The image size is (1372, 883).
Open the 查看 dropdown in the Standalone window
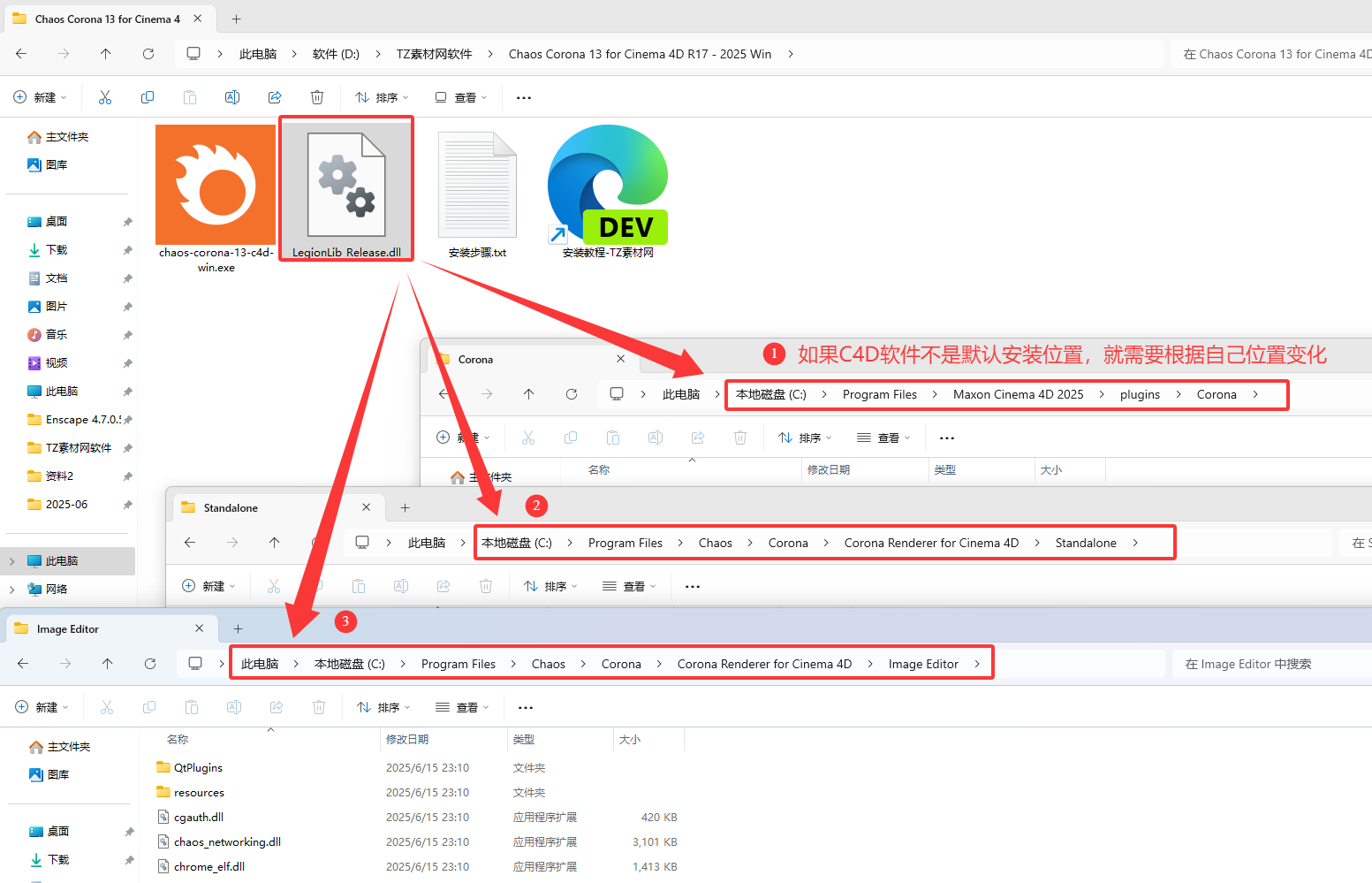point(629,586)
